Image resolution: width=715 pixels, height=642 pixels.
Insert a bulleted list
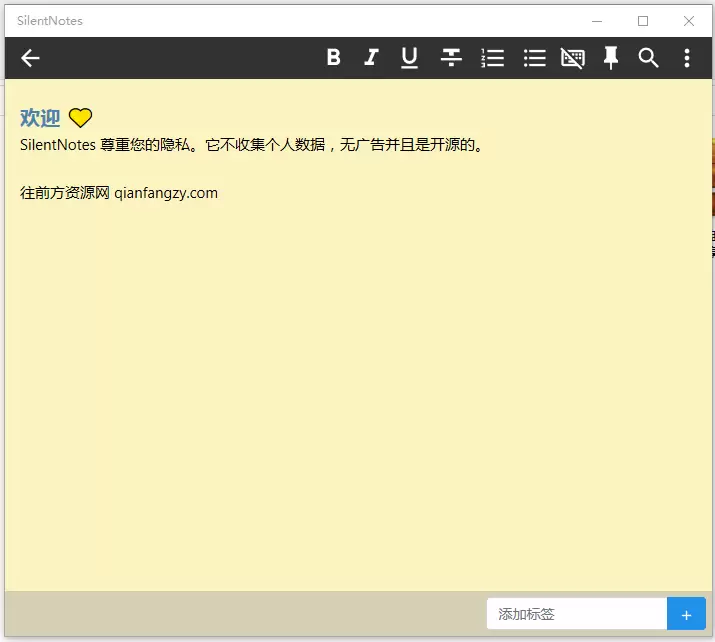[x=534, y=58]
